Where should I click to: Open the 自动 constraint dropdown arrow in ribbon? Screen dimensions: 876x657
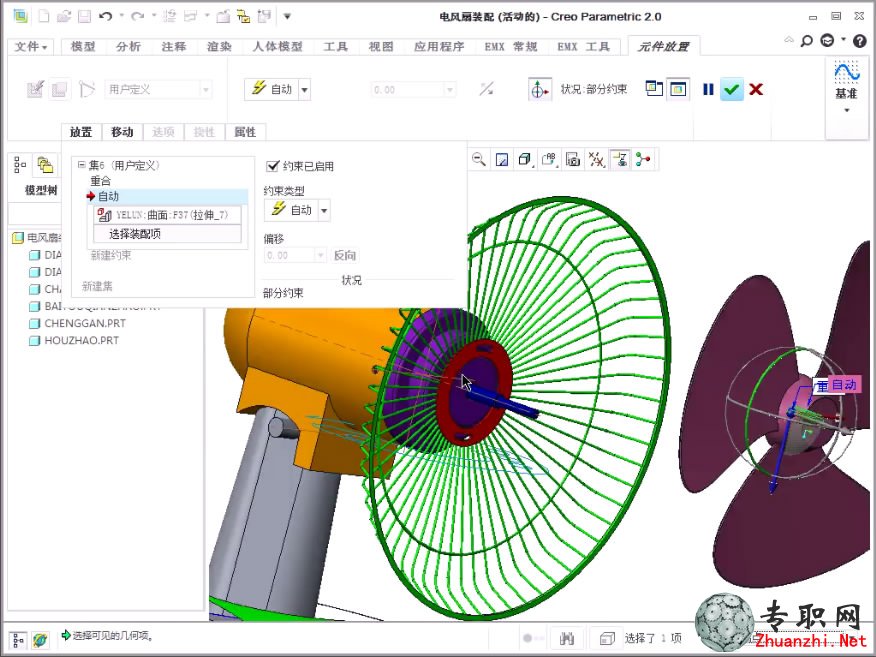coord(304,89)
